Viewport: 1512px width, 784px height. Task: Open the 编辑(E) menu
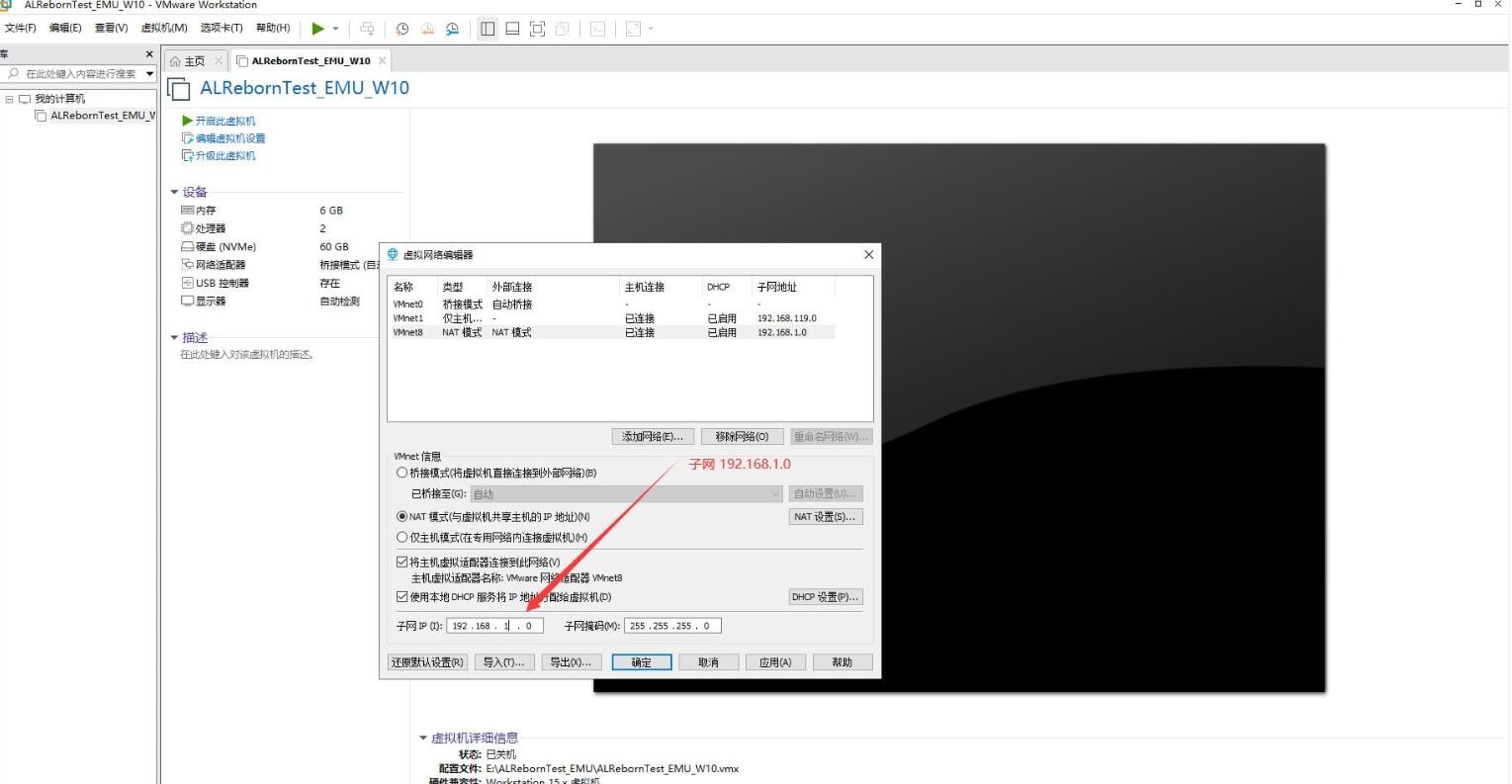[65, 28]
